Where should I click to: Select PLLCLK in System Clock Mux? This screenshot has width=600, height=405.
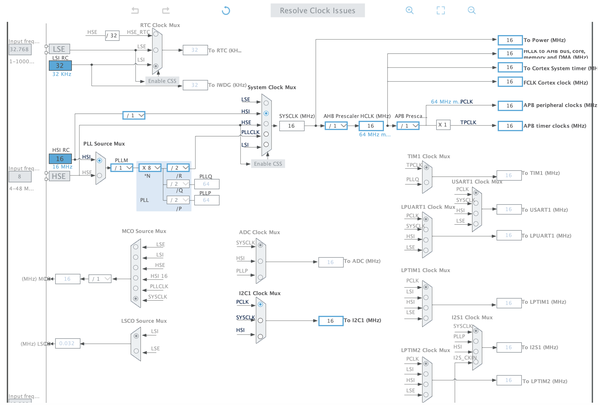pos(266,134)
